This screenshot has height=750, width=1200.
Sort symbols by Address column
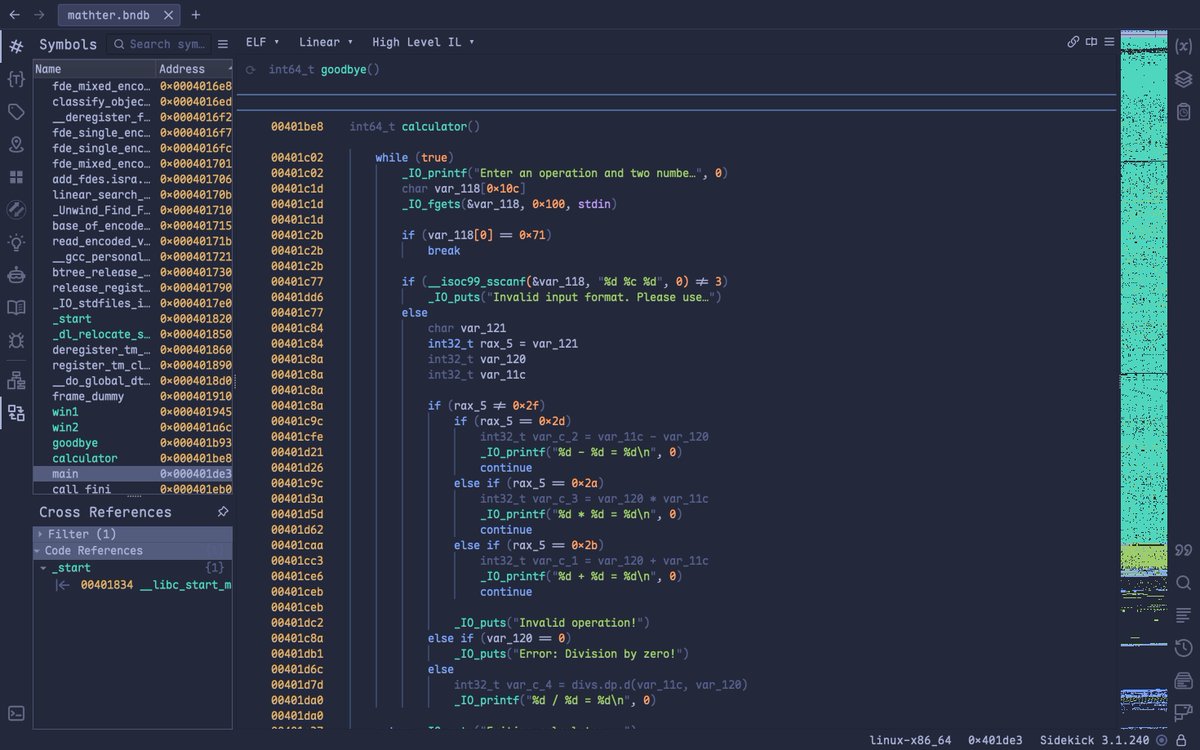click(194, 69)
